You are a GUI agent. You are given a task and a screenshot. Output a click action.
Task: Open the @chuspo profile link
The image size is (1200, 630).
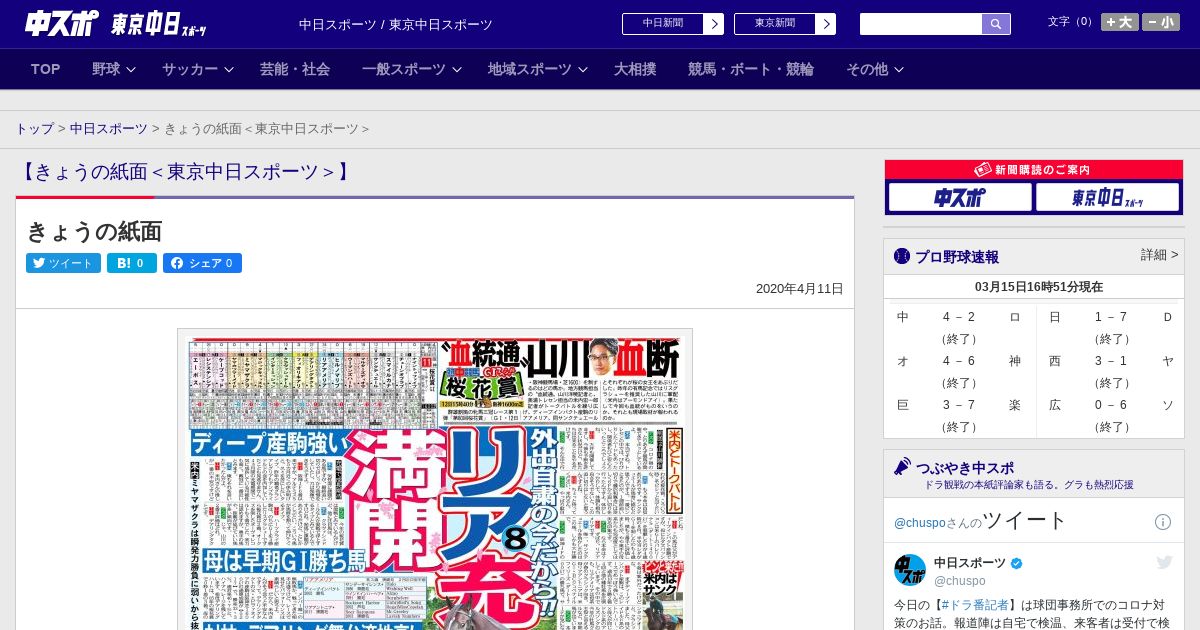click(919, 523)
